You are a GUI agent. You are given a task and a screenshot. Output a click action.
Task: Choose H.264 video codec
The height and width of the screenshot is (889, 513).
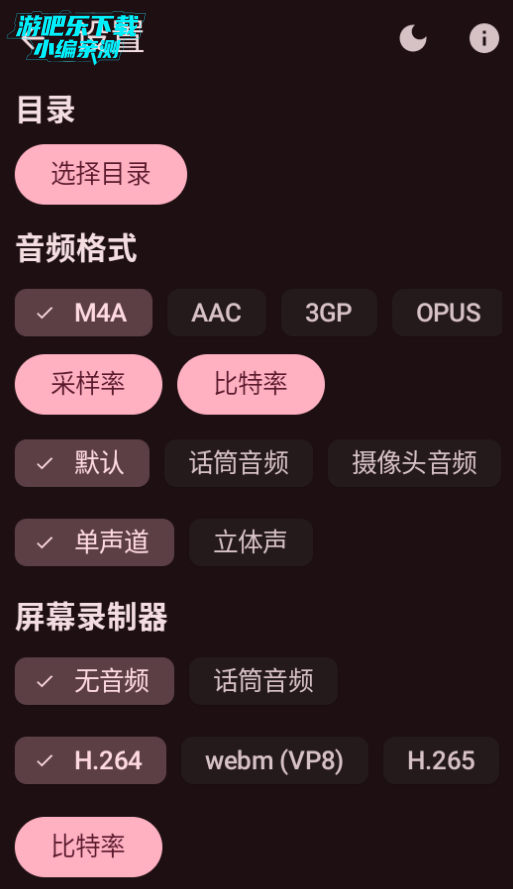click(x=91, y=760)
